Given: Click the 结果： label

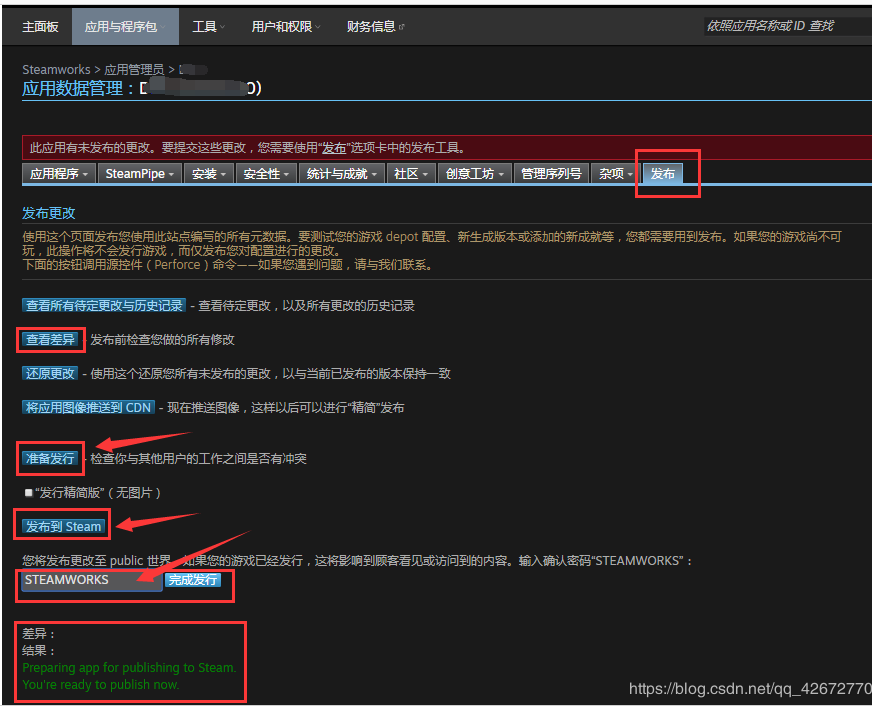Looking at the screenshot, I should [x=38, y=650].
